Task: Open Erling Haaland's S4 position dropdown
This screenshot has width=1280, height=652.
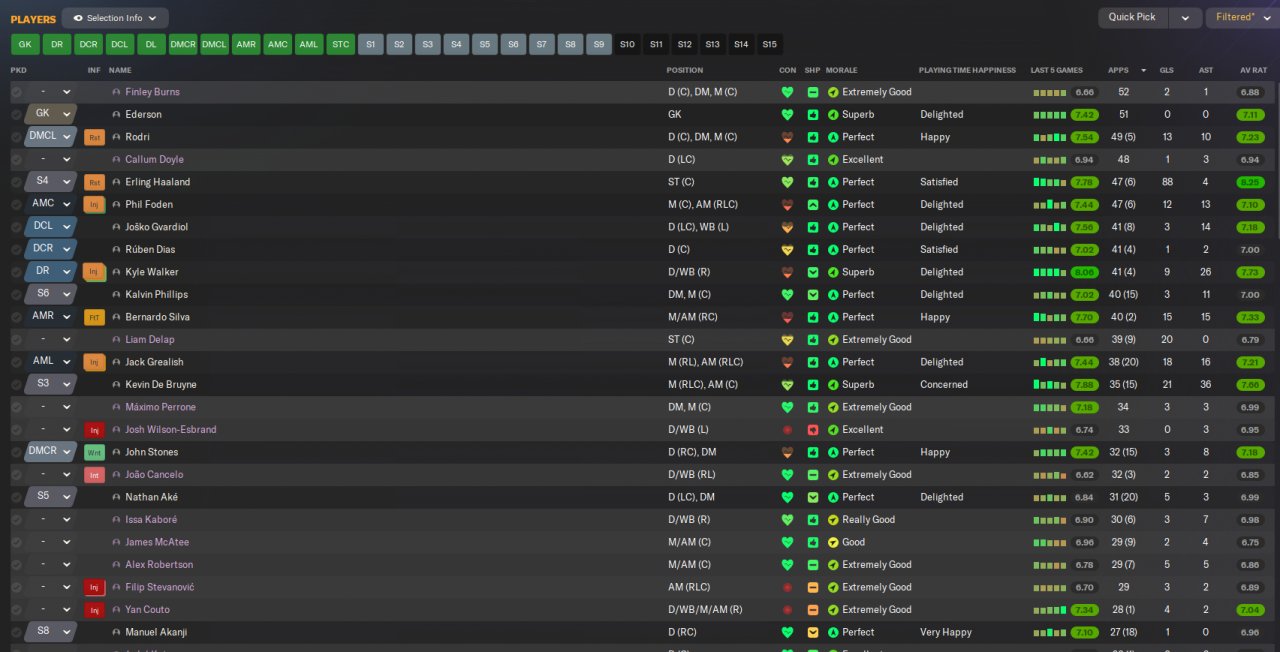Action: coord(51,182)
